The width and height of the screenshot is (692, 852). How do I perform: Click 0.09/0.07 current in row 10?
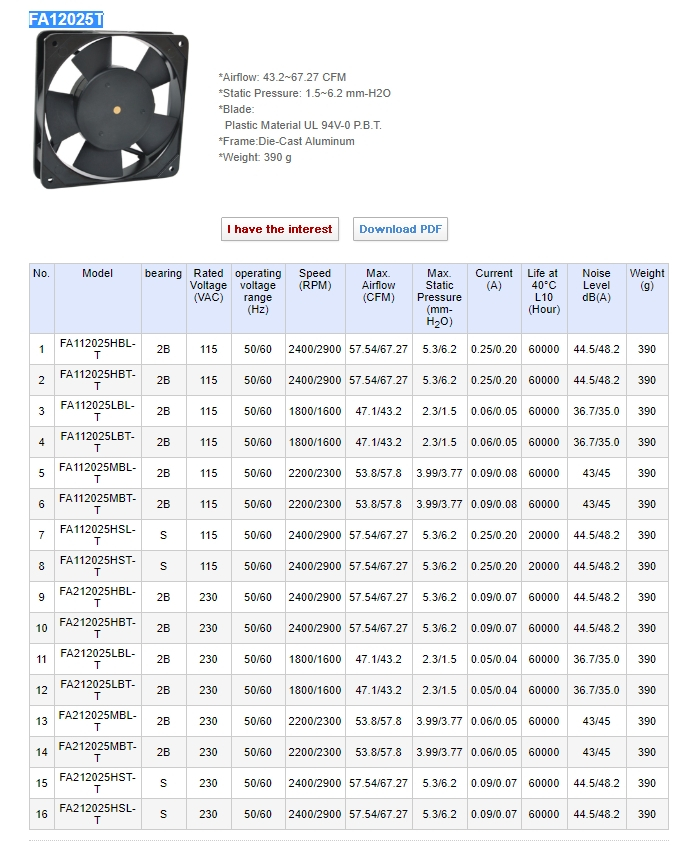click(x=494, y=628)
